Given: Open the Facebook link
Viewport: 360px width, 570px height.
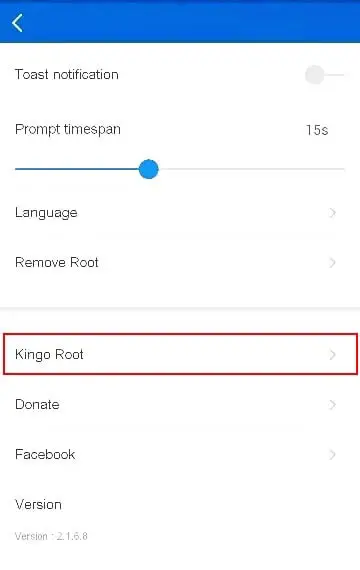Looking at the screenshot, I should coord(180,454).
